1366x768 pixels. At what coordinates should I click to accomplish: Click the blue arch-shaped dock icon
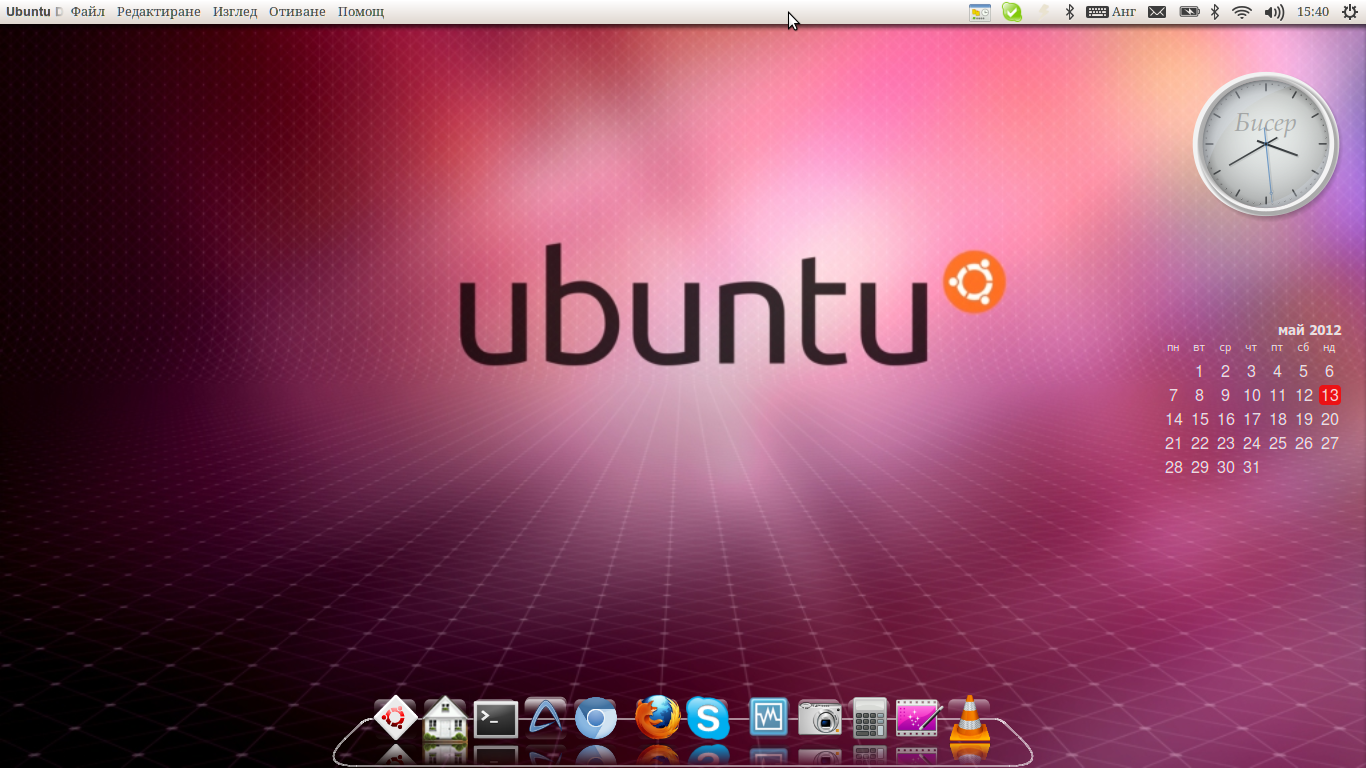pyautogui.click(x=545, y=718)
